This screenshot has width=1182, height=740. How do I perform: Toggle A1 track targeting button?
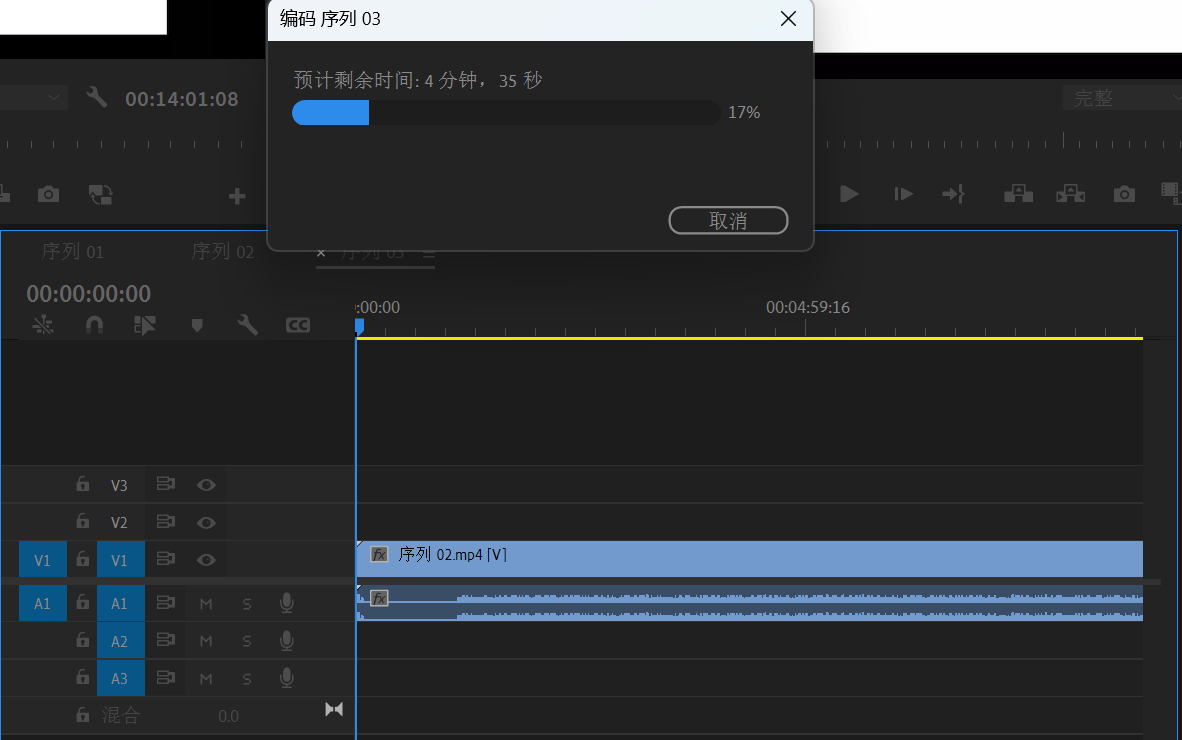tap(120, 603)
